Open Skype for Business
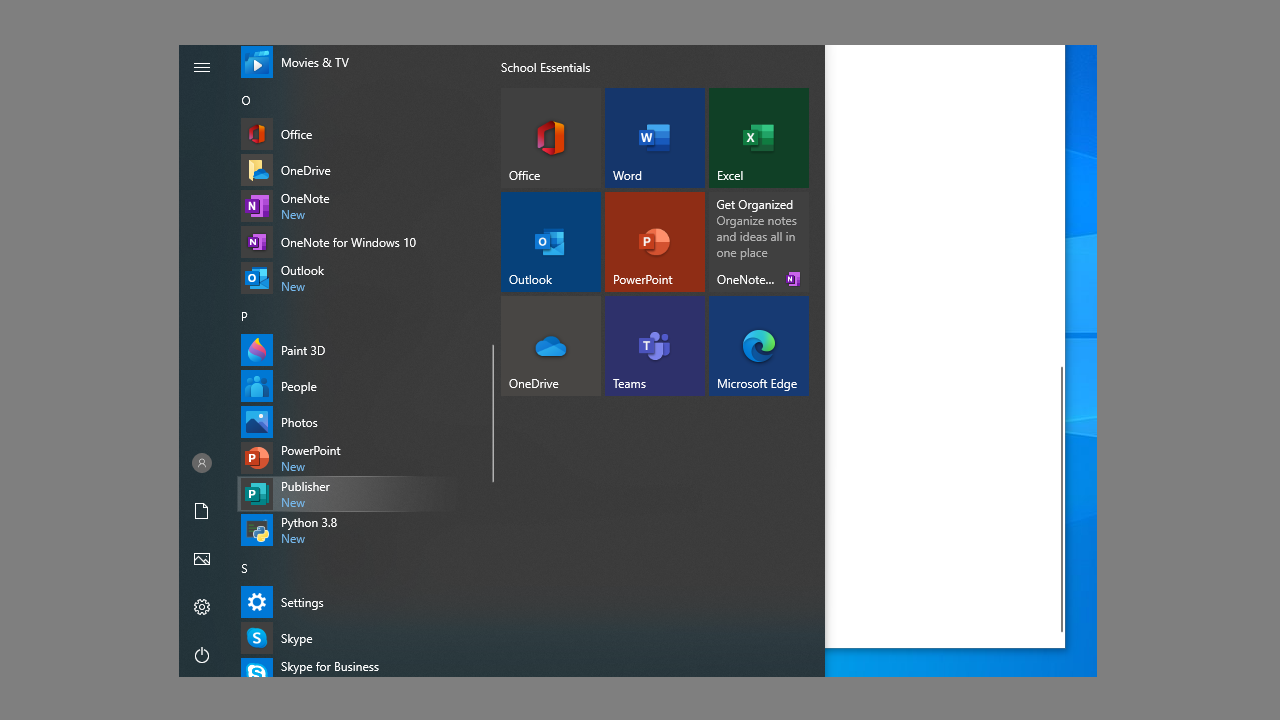This screenshot has height=720, width=1280. (x=348, y=667)
